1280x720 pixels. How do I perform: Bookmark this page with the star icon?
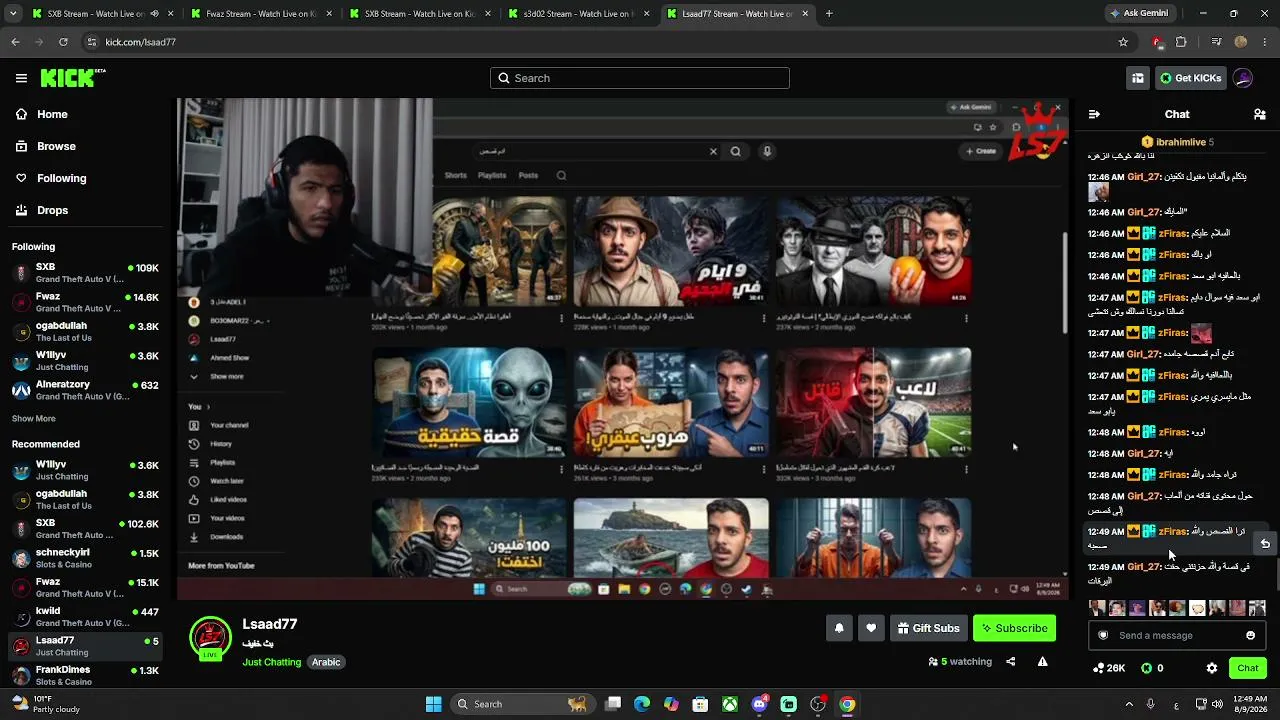(x=1123, y=42)
